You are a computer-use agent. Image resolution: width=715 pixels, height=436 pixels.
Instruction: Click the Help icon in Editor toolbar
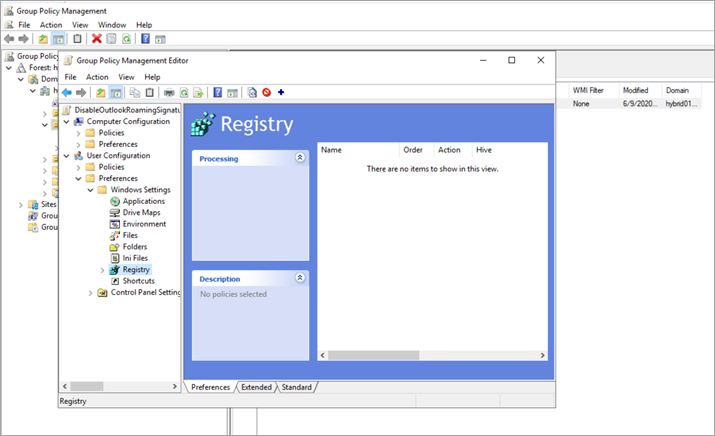217,93
